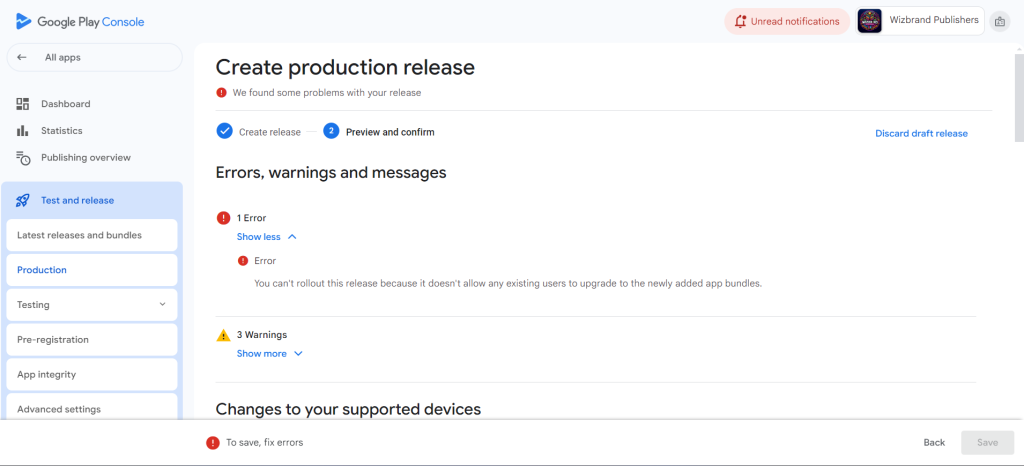This screenshot has height=466, width=1024.
Task: Collapse the error details with Show less
Action: click(x=266, y=237)
